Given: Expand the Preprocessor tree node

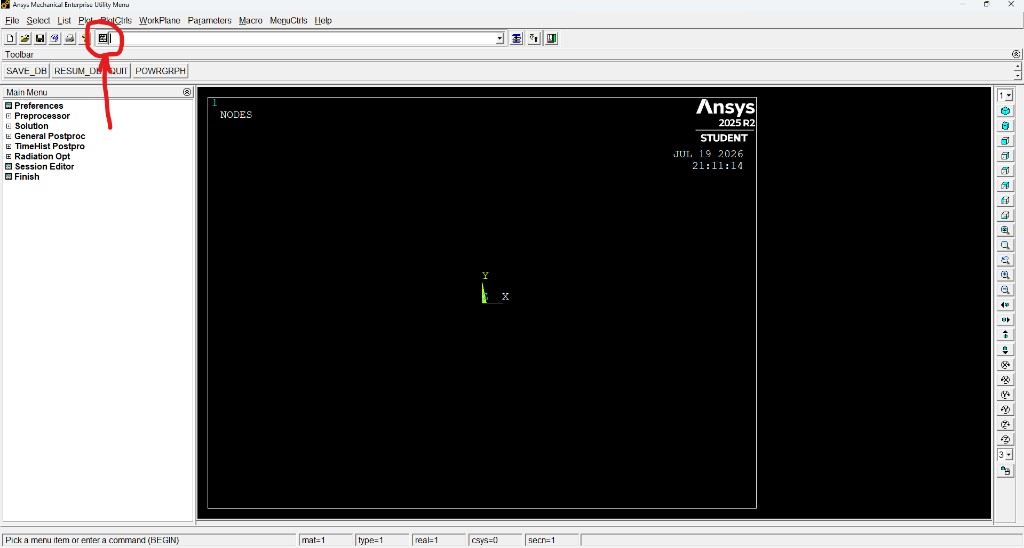Looking at the screenshot, I should click(8, 116).
